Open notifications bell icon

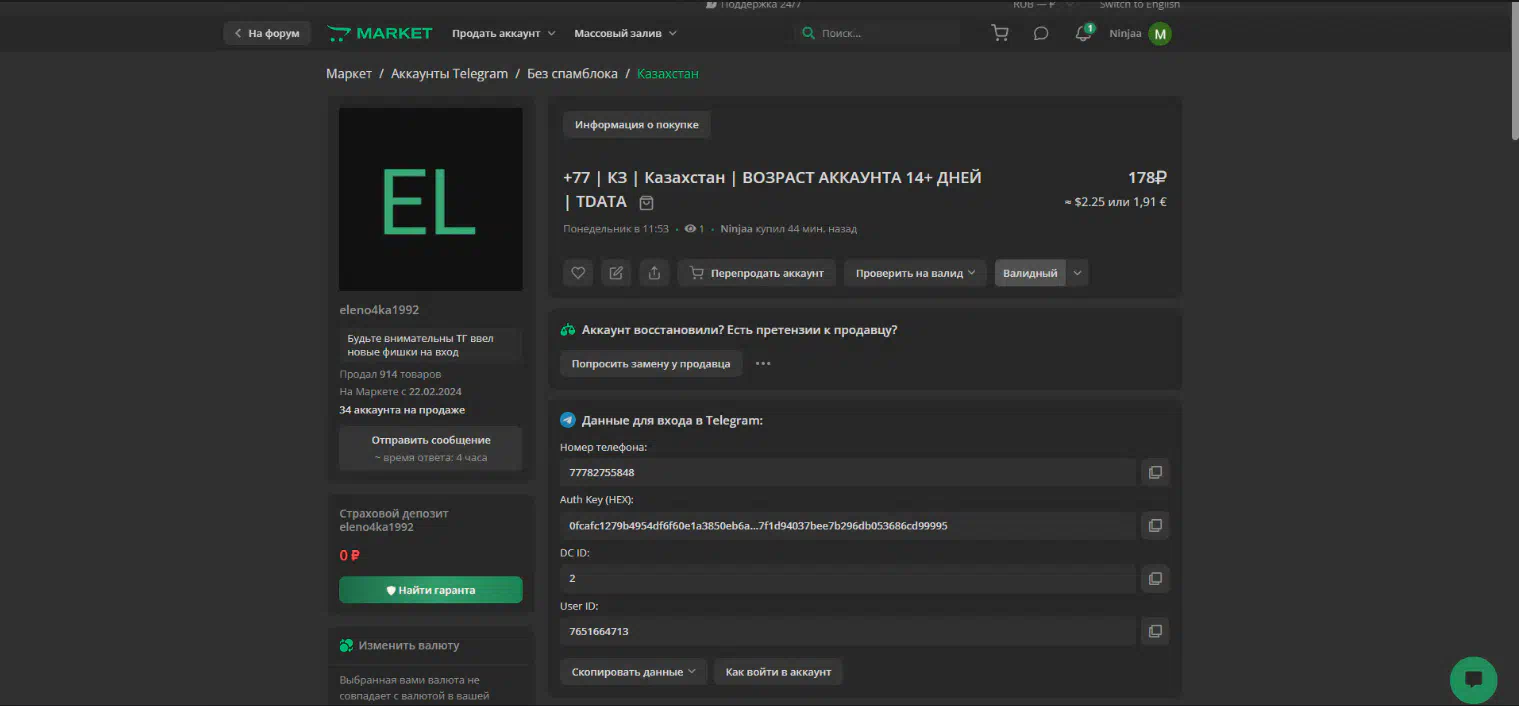point(1083,33)
